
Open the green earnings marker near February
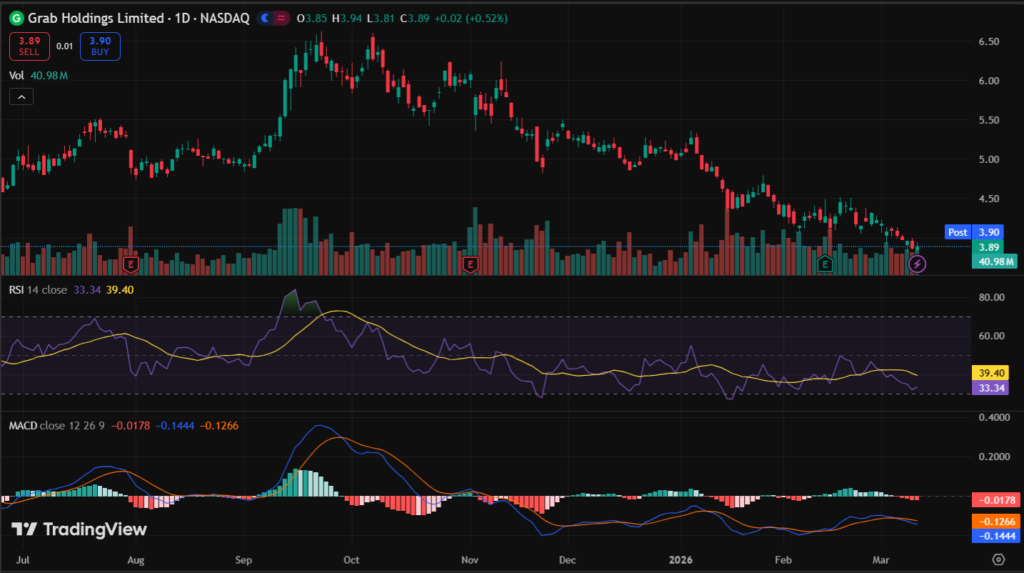pos(825,264)
